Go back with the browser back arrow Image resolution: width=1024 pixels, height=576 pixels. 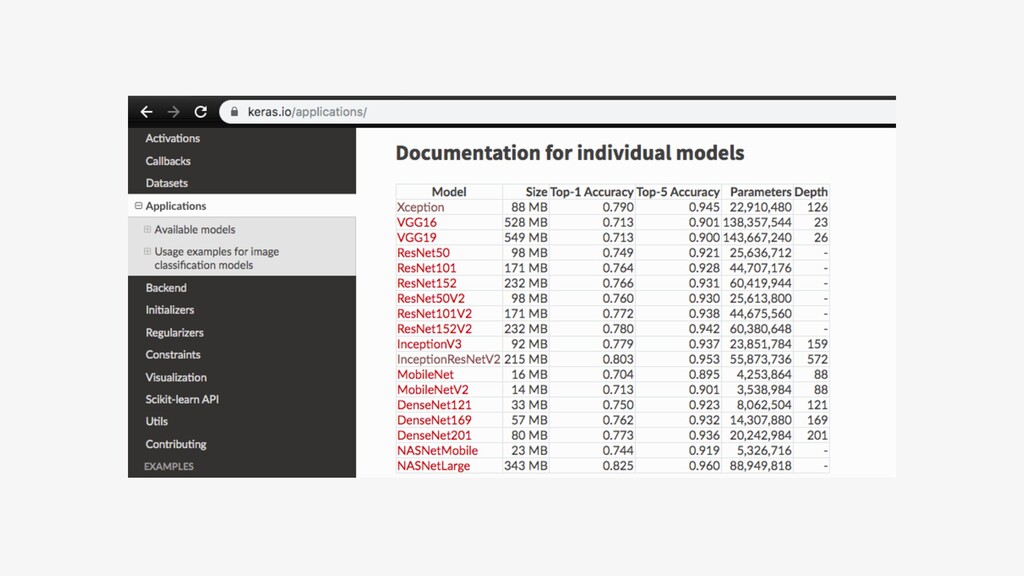146,112
